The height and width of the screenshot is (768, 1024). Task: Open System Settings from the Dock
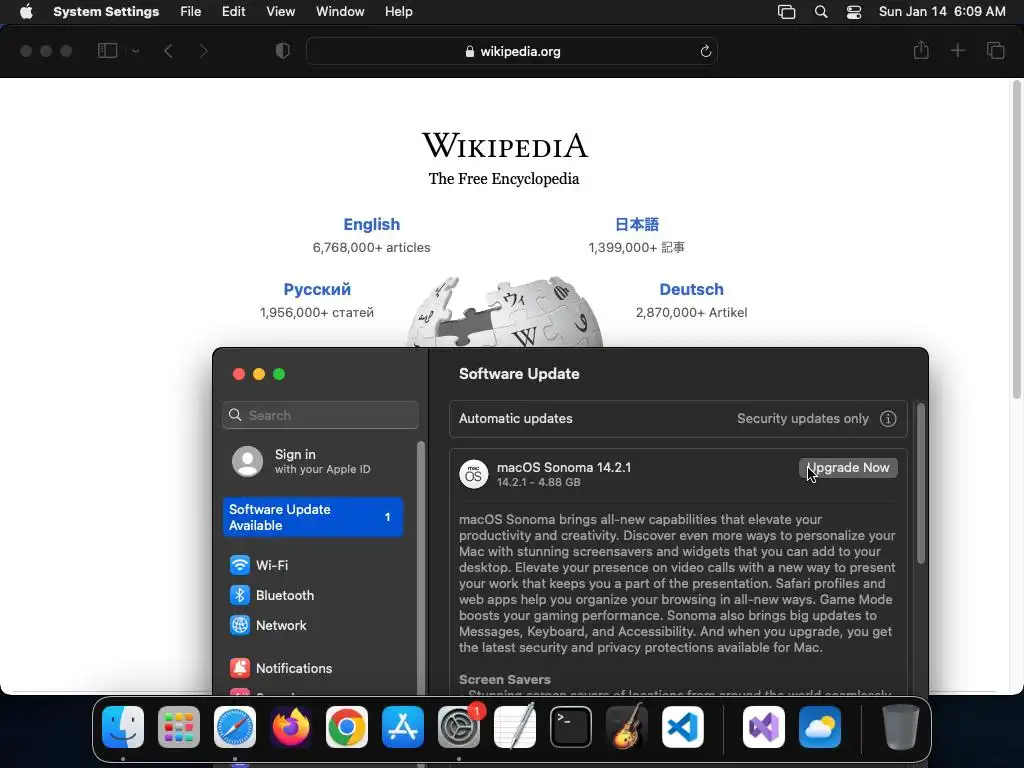pos(459,726)
